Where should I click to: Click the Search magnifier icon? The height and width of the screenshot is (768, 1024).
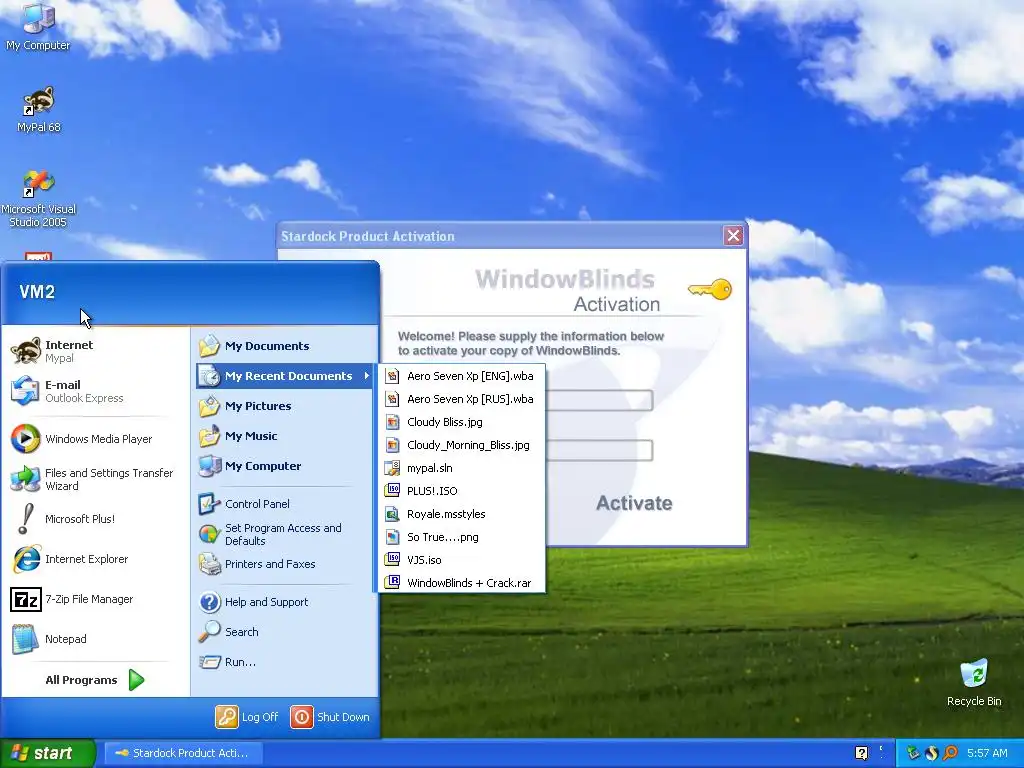(210, 632)
